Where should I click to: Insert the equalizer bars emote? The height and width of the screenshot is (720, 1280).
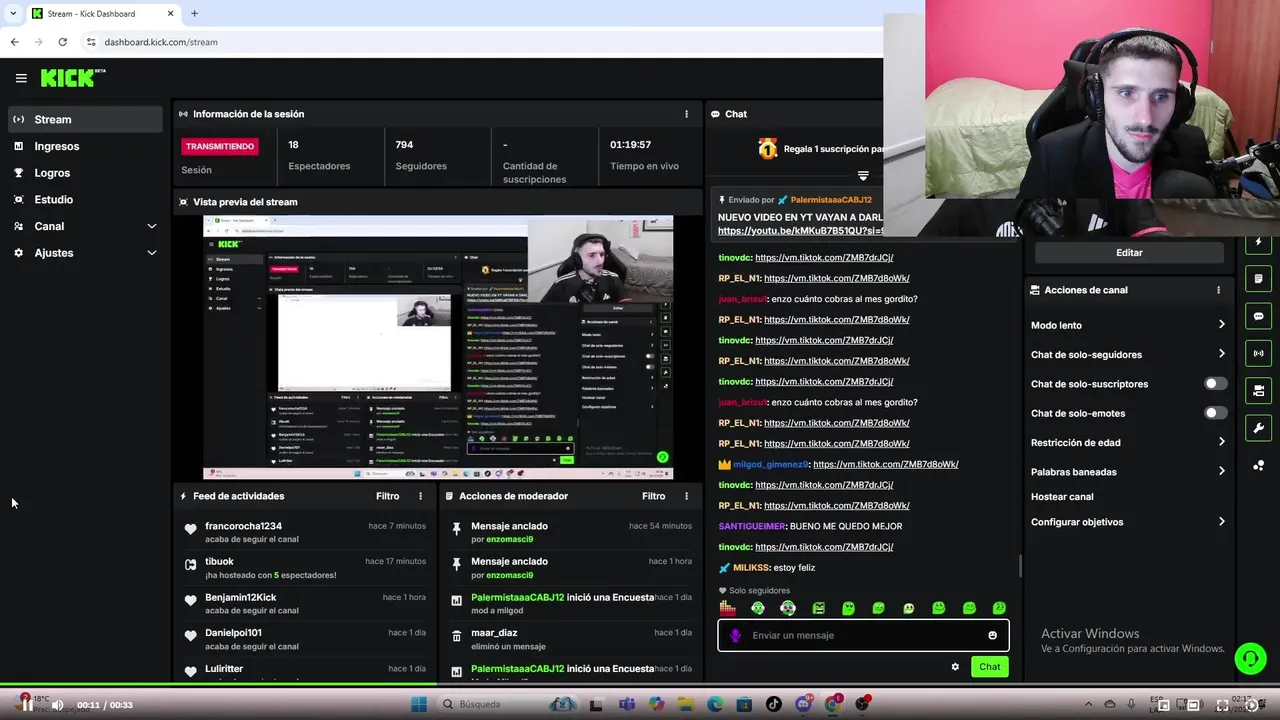click(x=728, y=608)
